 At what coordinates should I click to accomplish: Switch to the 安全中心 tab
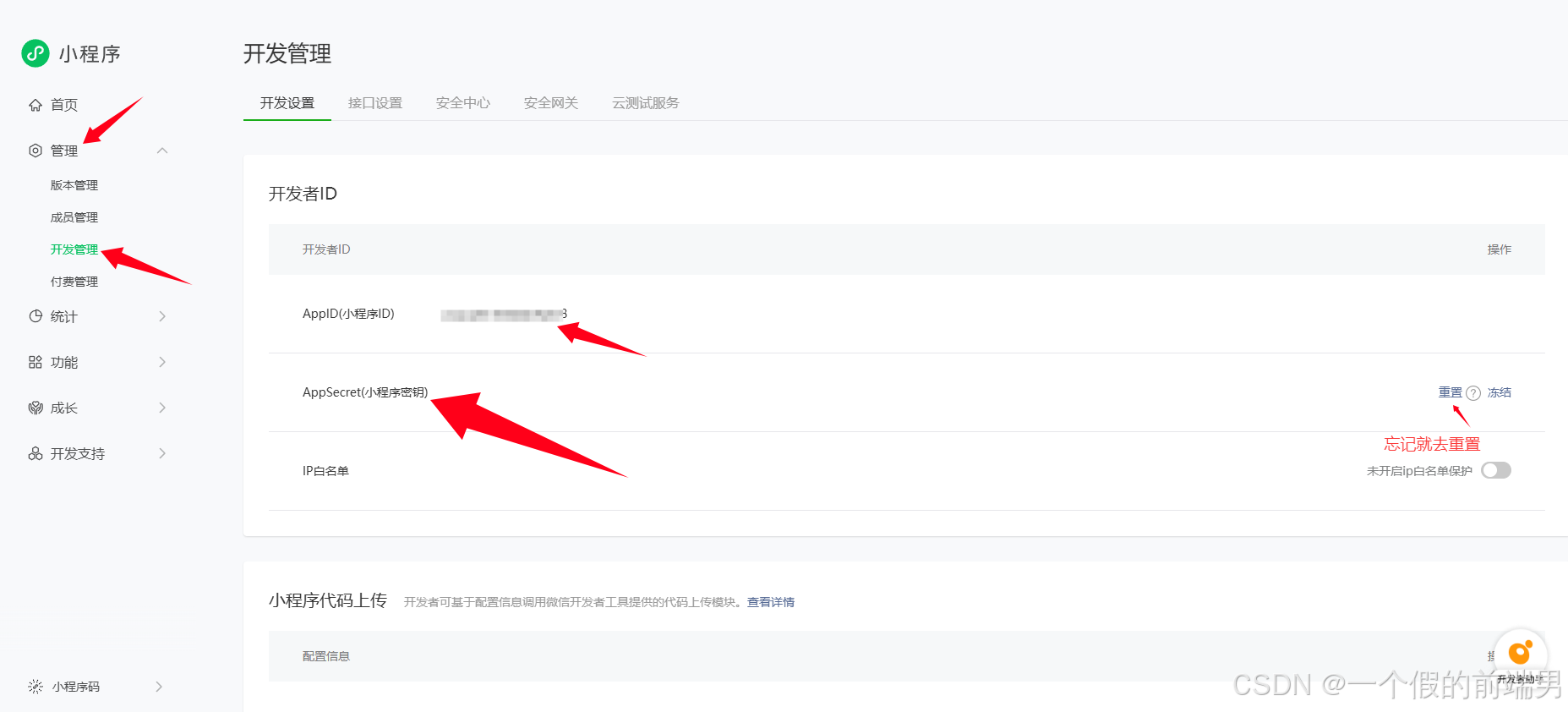click(463, 103)
